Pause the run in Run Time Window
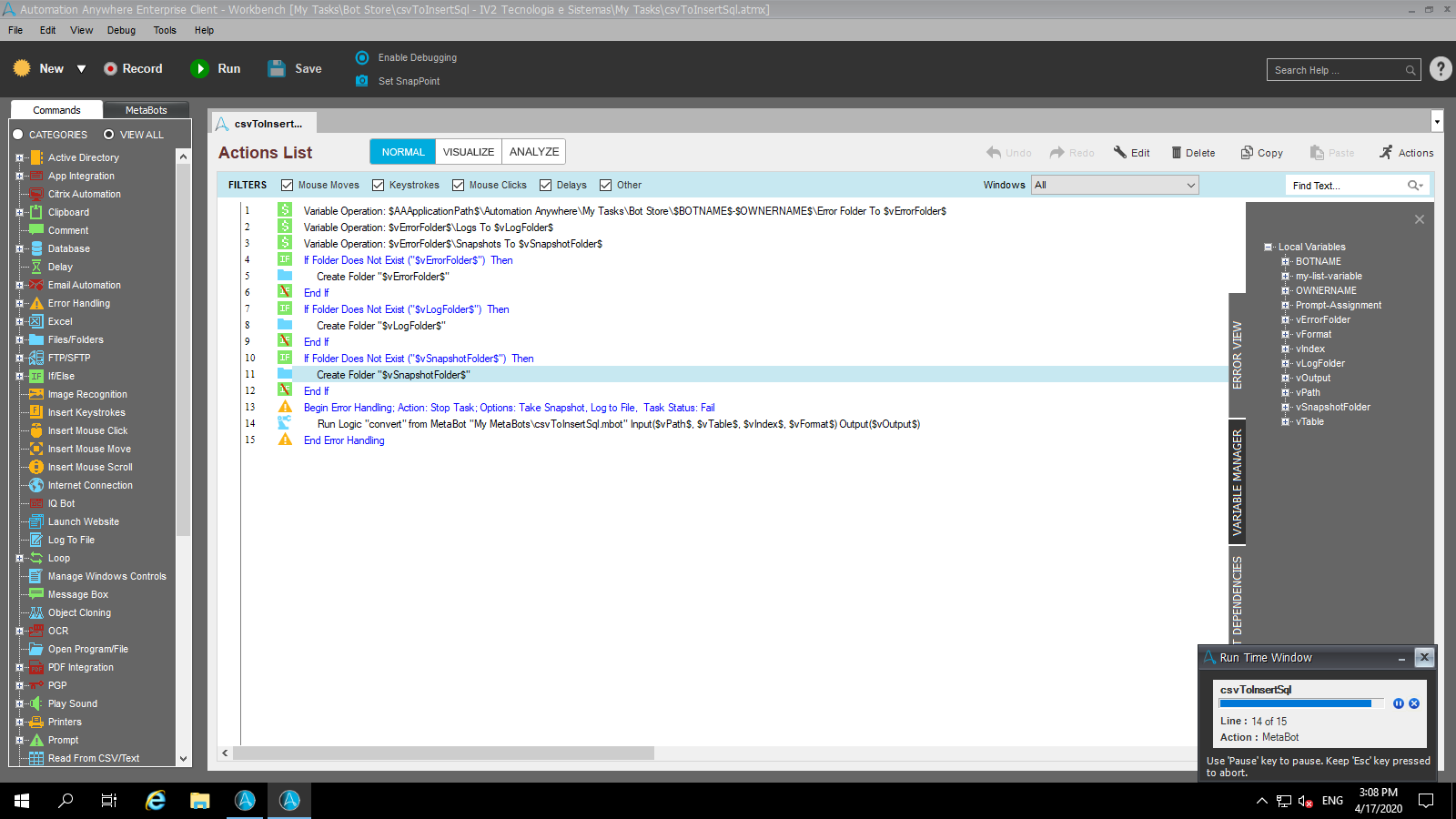Screen dimensions: 1456x819 click(x=1399, y=703)
